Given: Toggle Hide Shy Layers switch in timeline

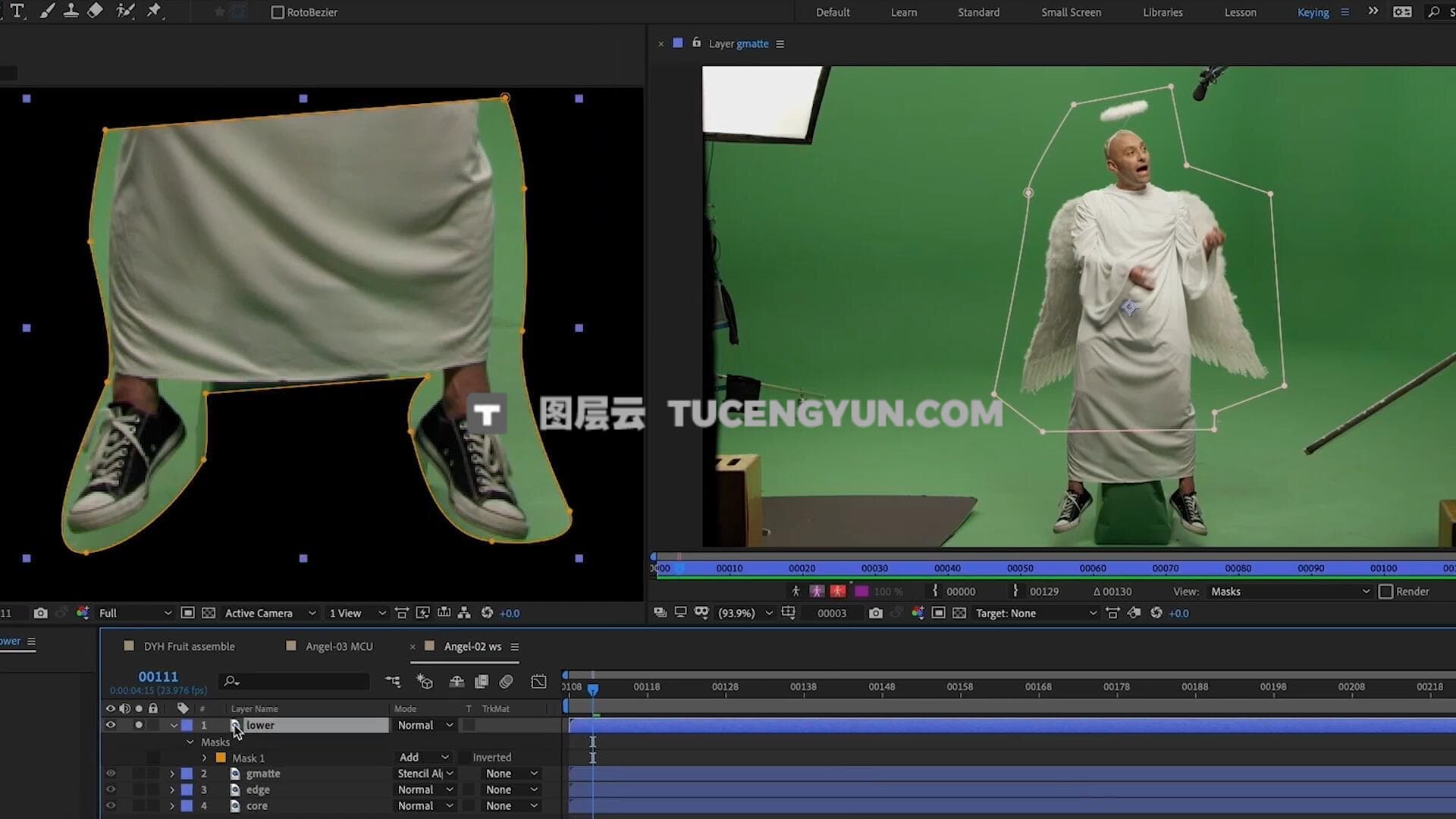Looking at the screenshot, I should [457, 682].
